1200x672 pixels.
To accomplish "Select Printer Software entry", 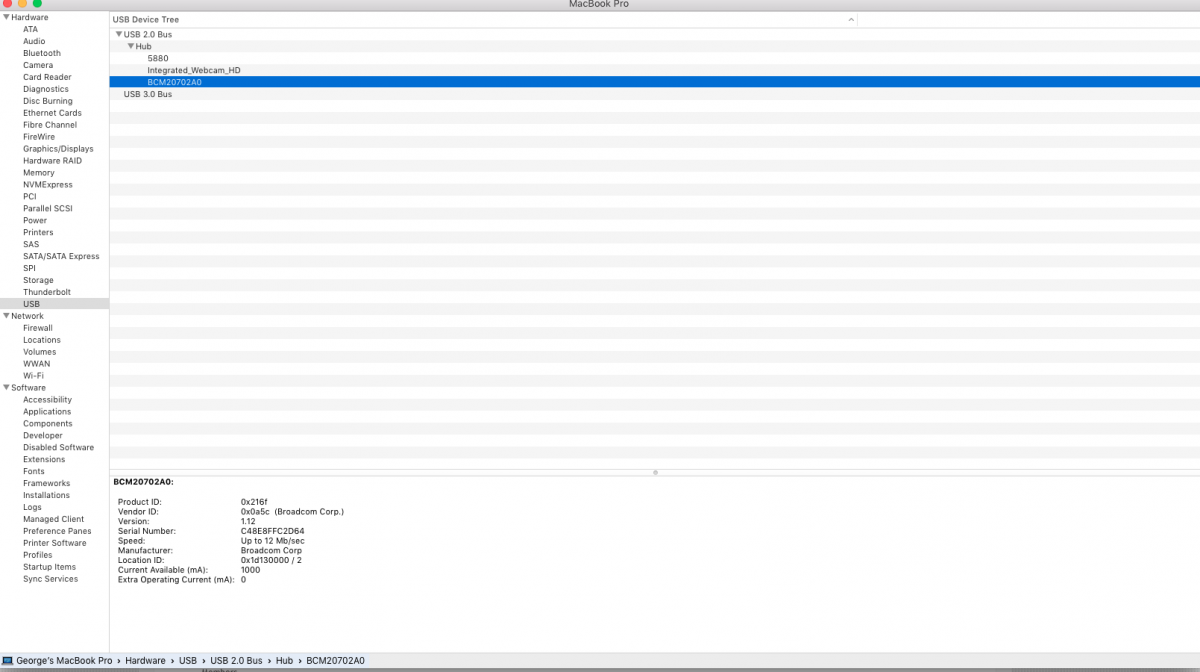I will click(x=55, y=544).
